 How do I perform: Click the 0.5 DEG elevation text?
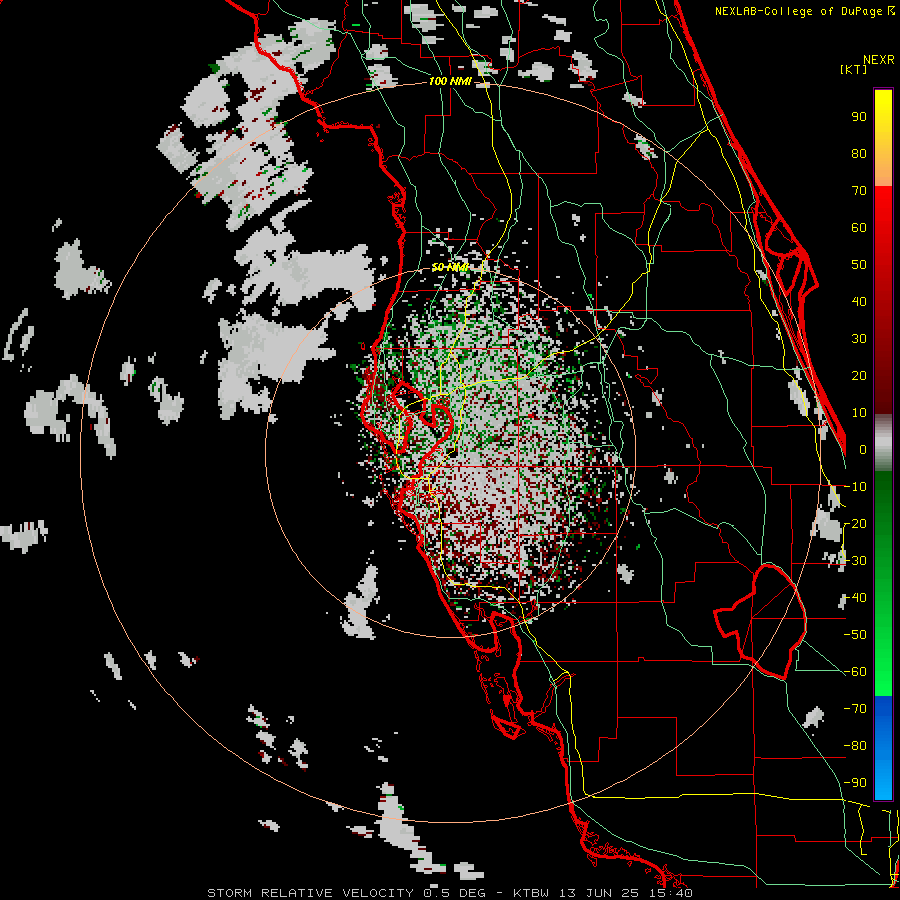[454, 893]
